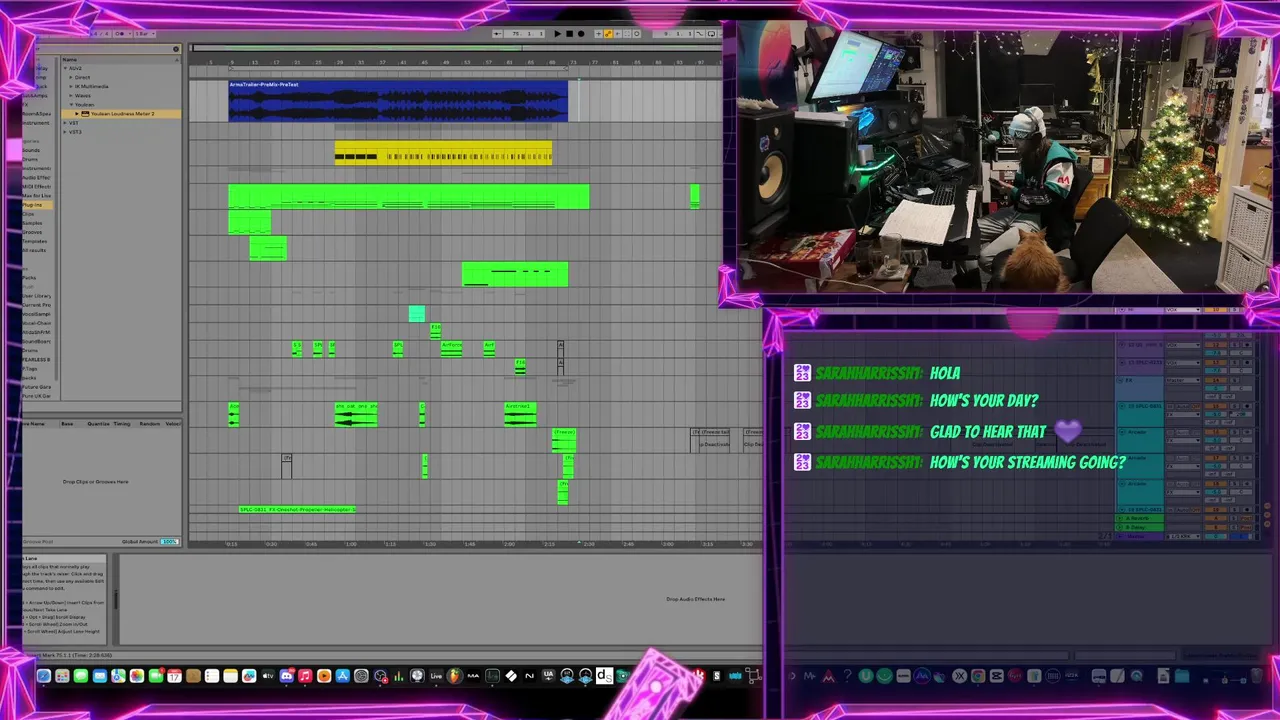Open Reminders from the dock
The width and height of the screenshot is (1280, 720).
pos(212,676)
